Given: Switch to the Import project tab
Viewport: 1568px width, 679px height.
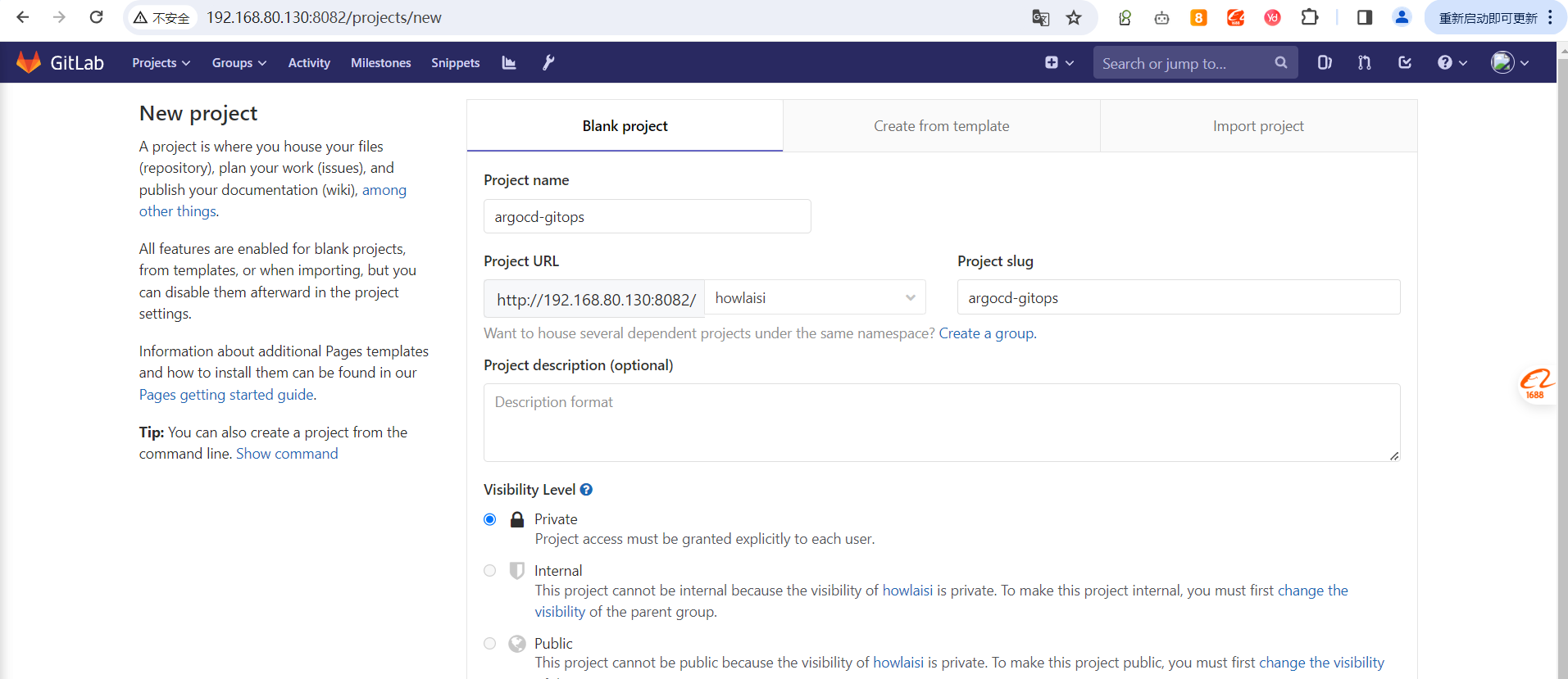Looking at the screenshot, I should 1258,126.
